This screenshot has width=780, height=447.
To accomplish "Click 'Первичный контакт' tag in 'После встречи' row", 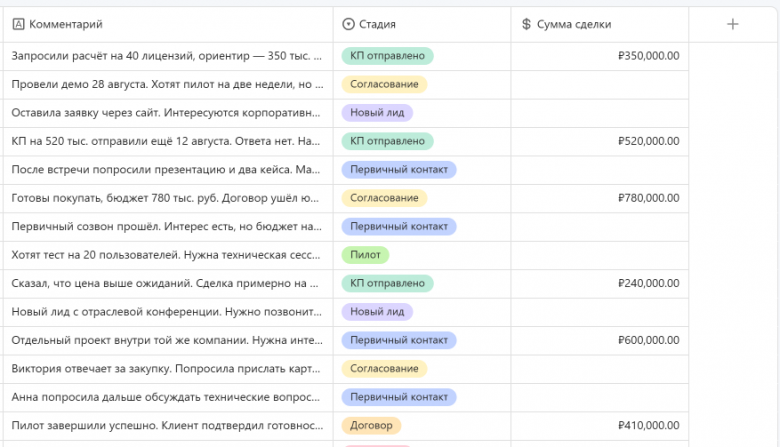I will (x=399, y=170).
